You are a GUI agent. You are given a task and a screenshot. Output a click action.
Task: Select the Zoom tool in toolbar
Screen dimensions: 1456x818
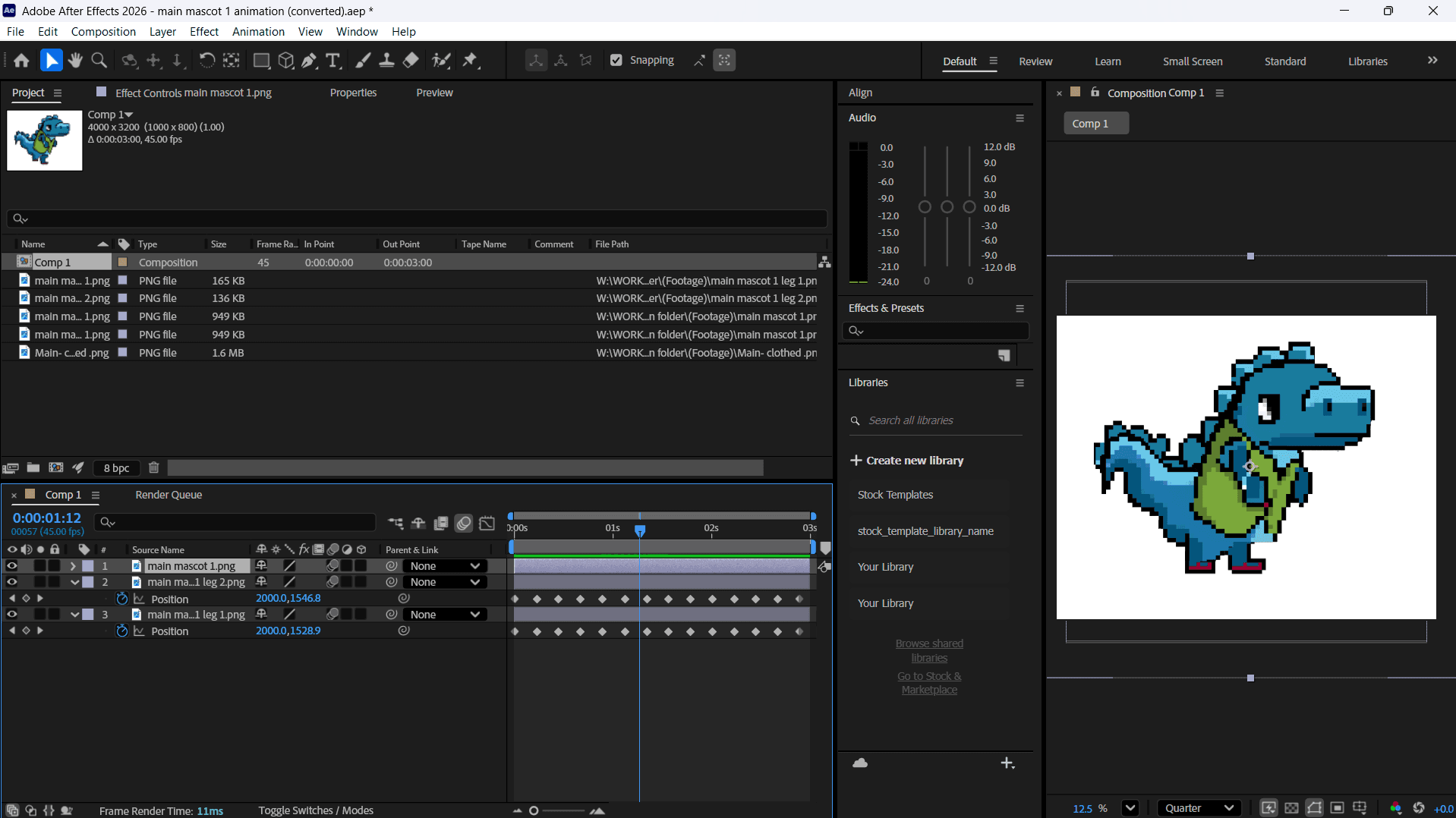click(x=99, y=61)
